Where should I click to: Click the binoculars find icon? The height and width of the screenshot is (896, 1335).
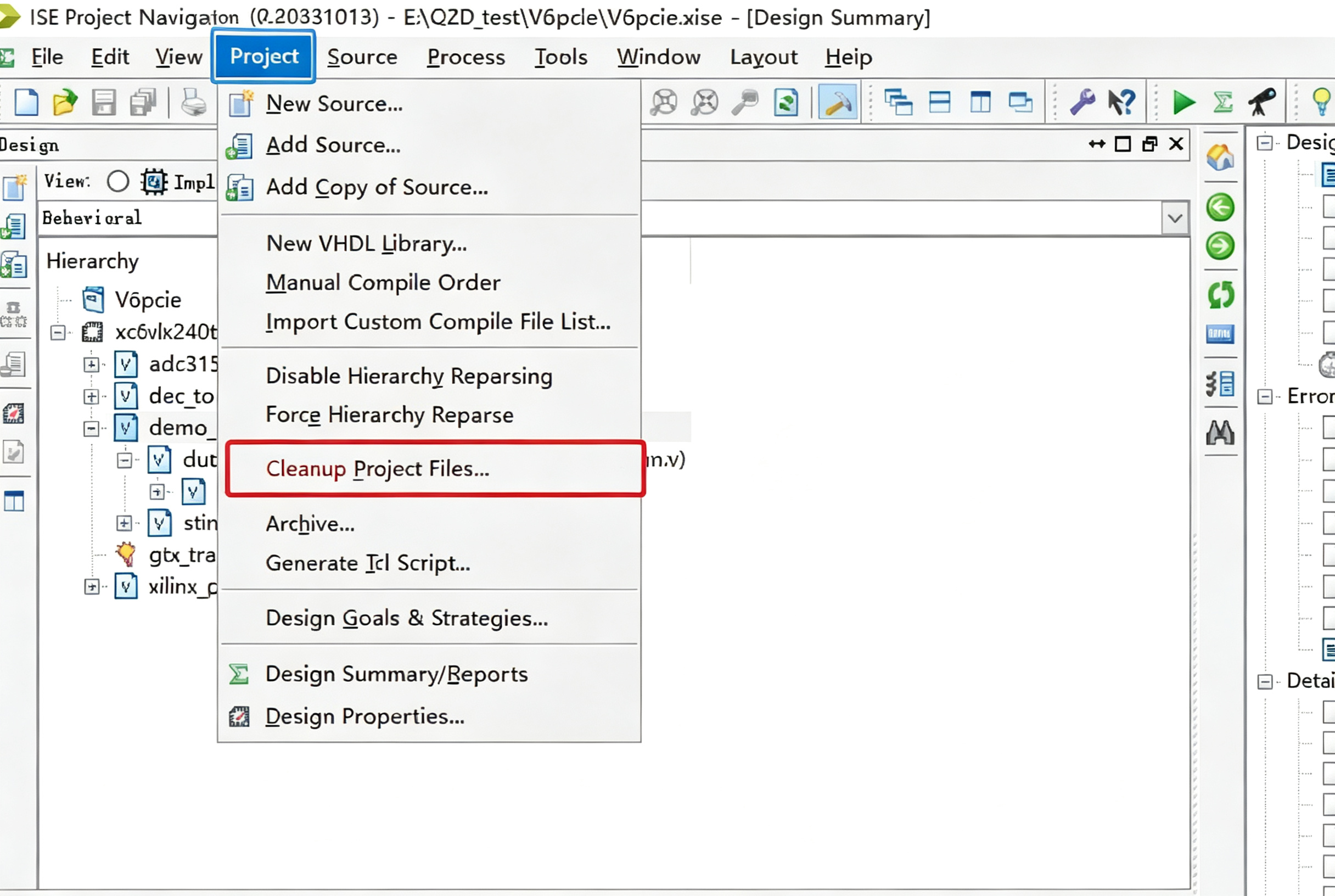tap(1220, 433)
